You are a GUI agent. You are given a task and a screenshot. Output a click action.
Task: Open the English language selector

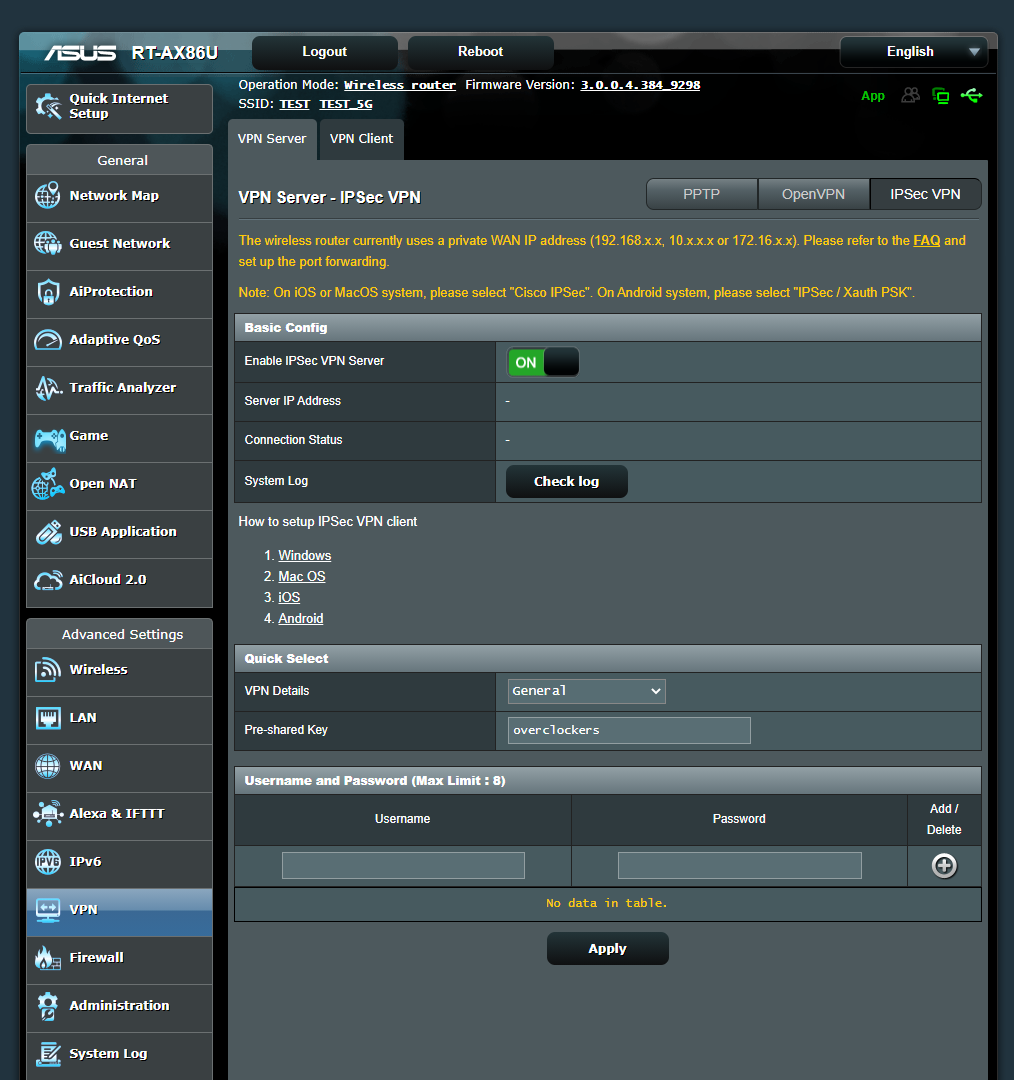click(x=910, y=51)
